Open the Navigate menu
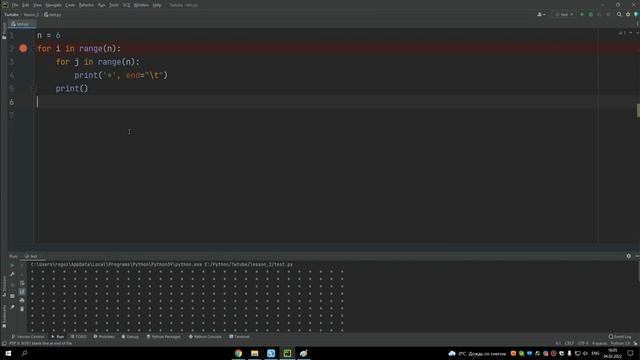 53,5
